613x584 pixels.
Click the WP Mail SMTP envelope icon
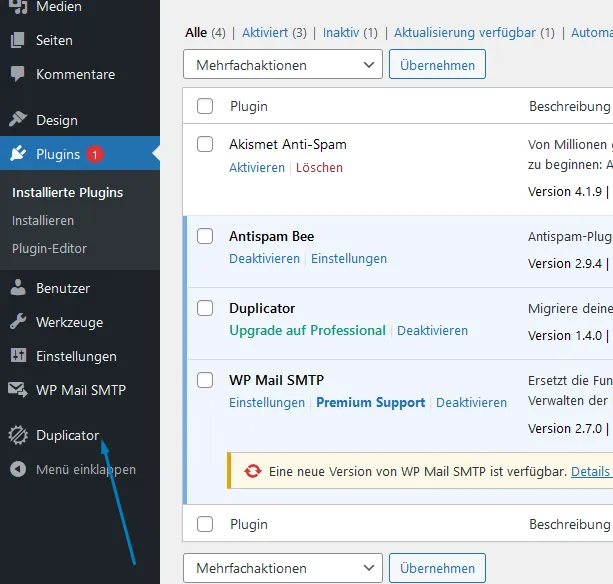point(18,389)
